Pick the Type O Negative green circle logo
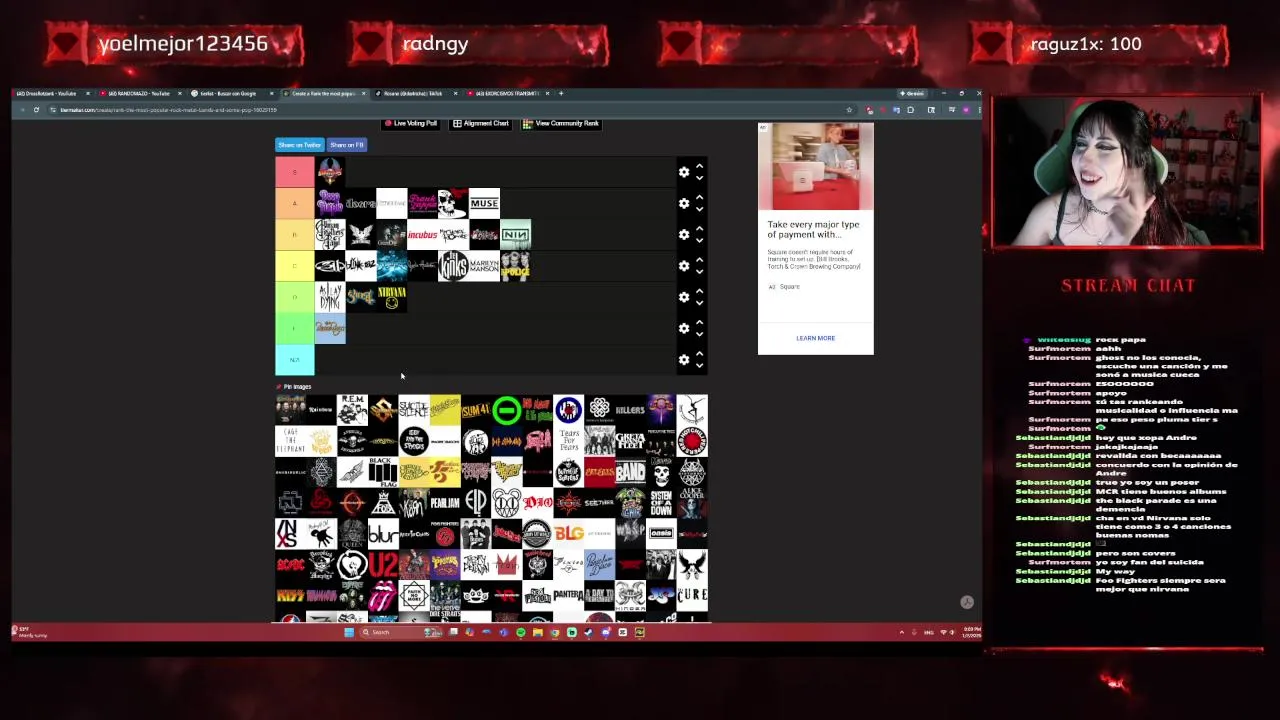The width and height of the screenshot is (1280, 720). [x=507, y=410]
